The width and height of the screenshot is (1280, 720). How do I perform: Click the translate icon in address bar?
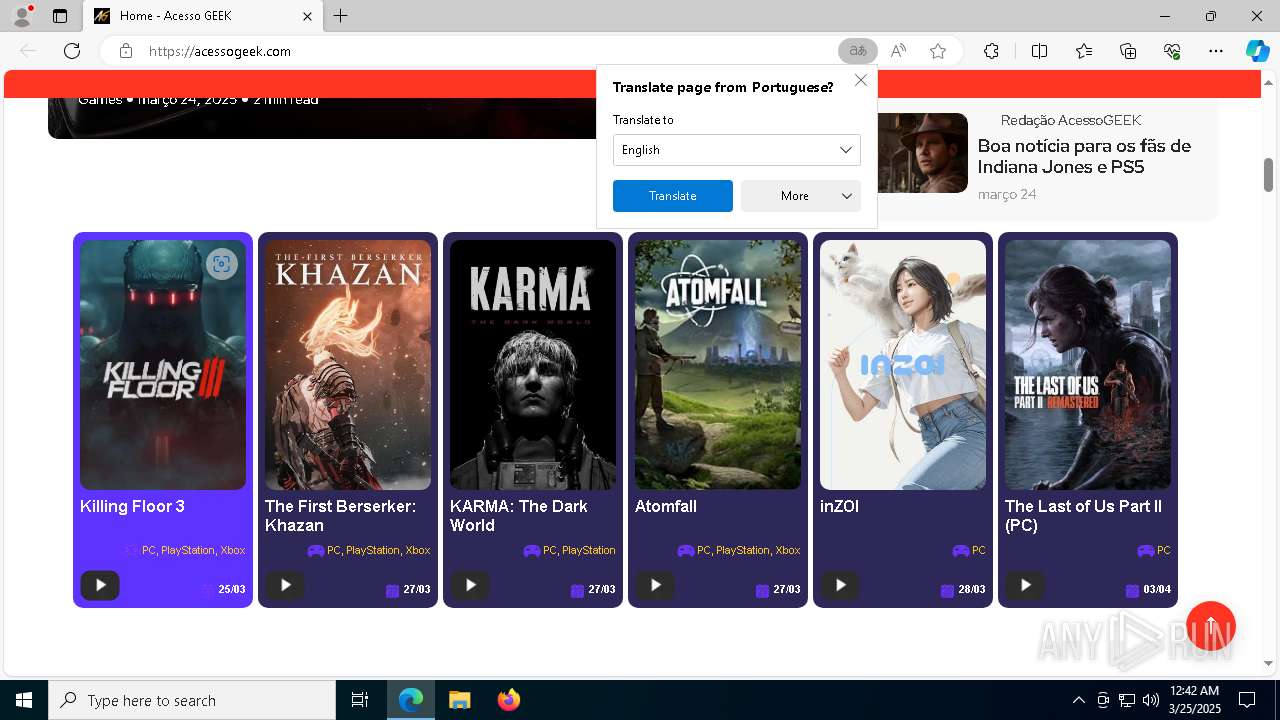click(x=858, y=51)
